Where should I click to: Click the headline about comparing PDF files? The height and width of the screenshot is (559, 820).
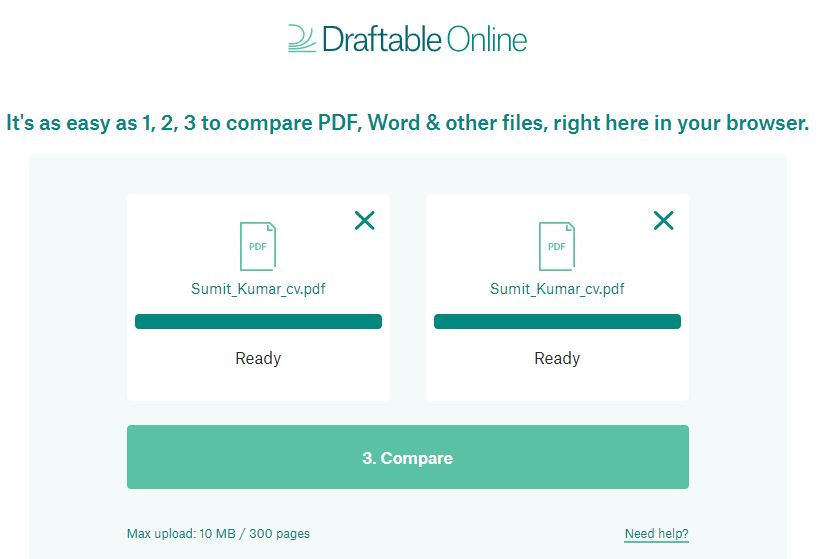(x=407, y=123)
